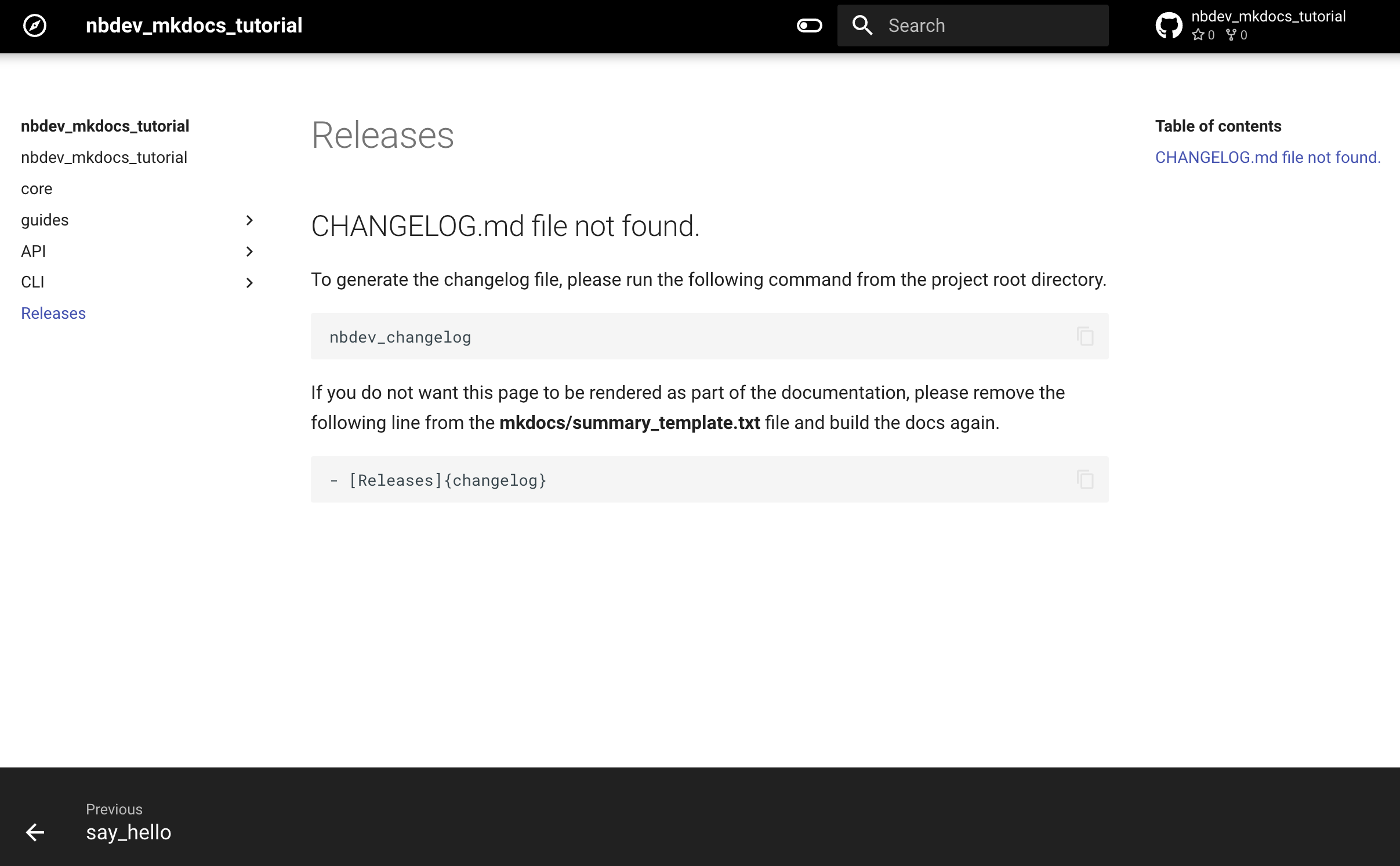Select Releases in the sidebar navigation
The width and height of the screenshot is (1400, 866).
[x=53, y=314]
